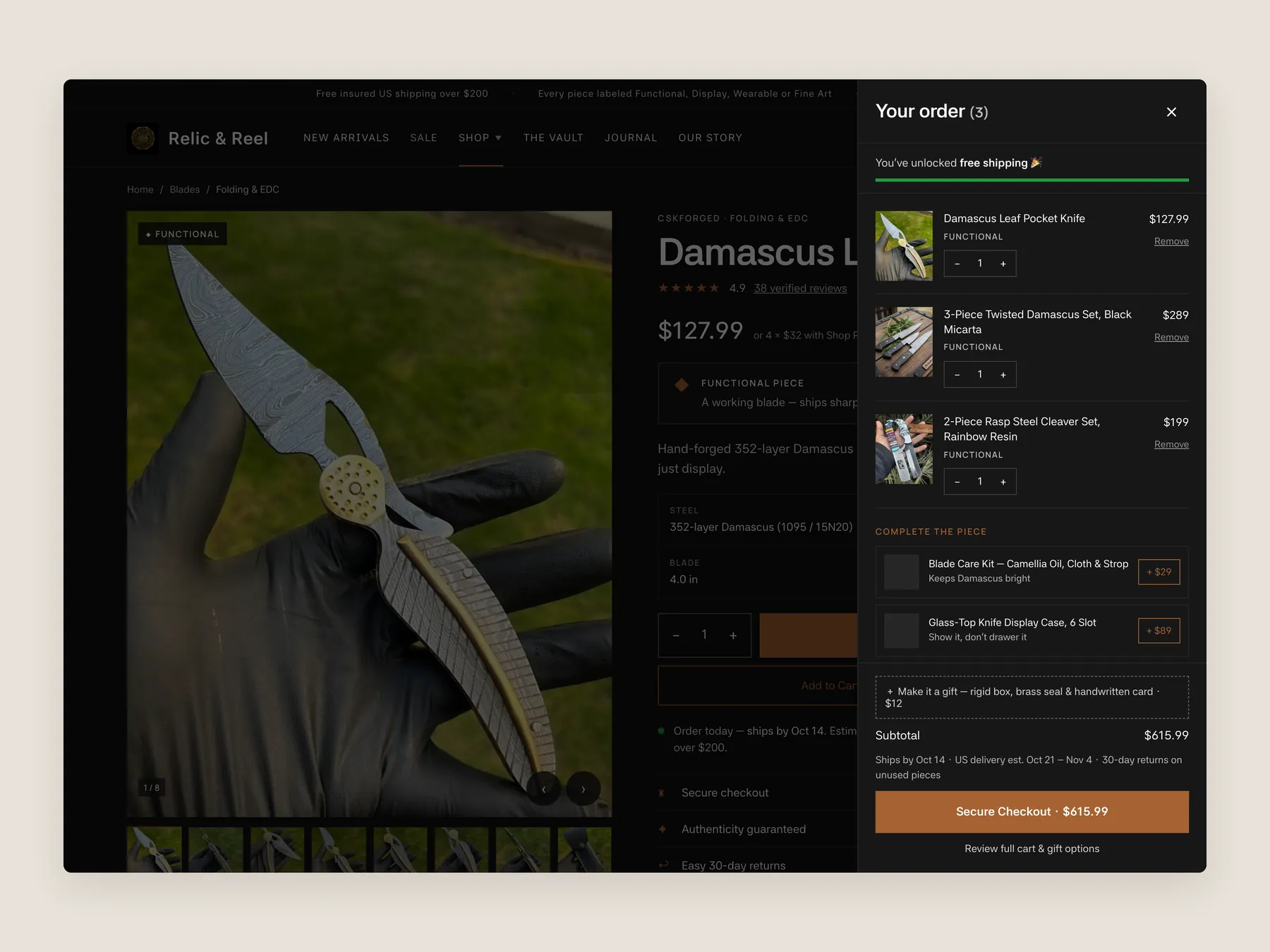The width and height of the screenshot is (1270, 952).
Task: Show next product gallery image
Action: click(x=583, y=789)
